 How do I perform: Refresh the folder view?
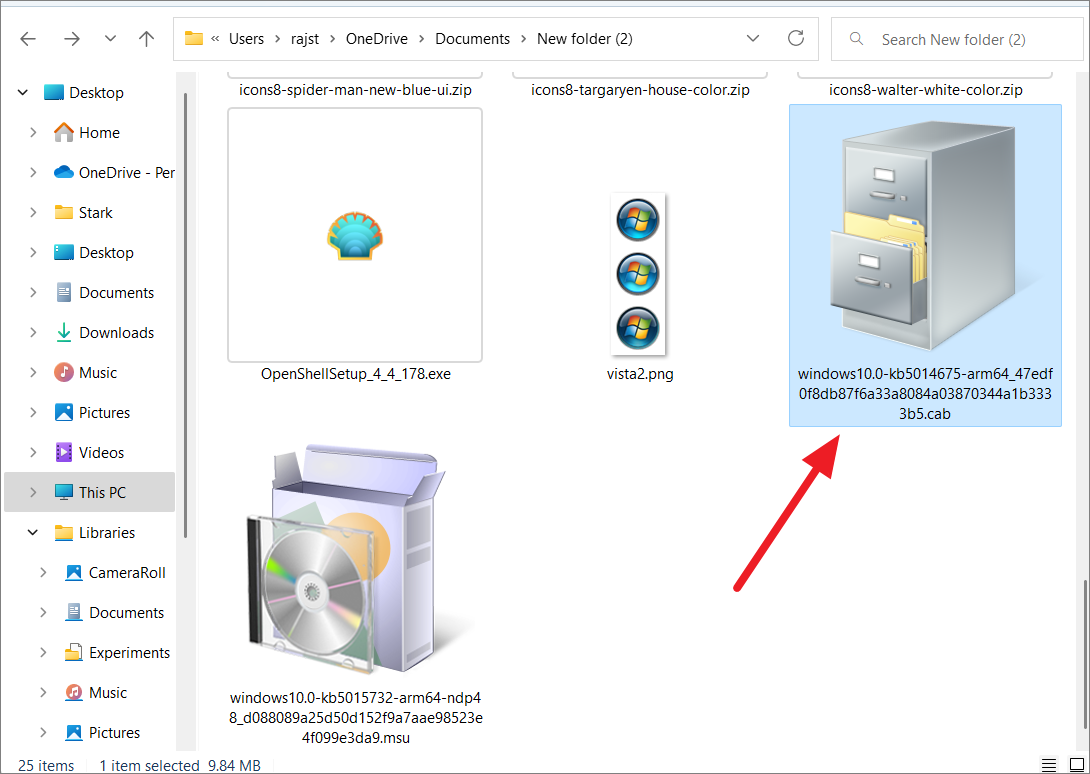tap(796, 38)
